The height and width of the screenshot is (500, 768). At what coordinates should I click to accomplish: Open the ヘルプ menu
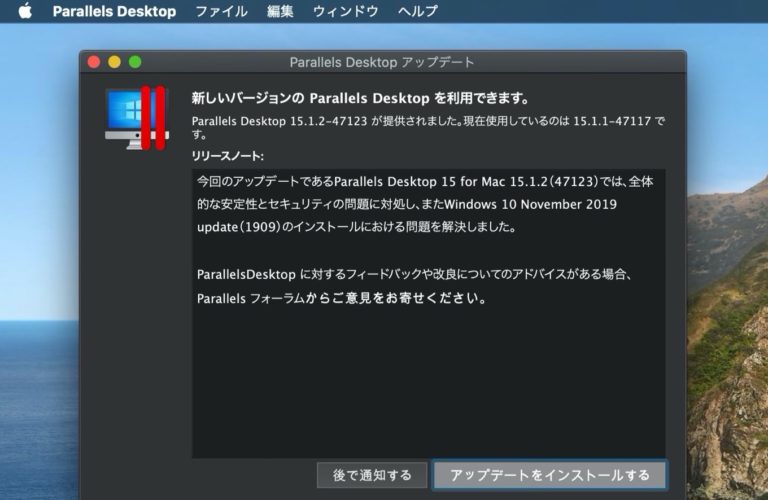417,12
